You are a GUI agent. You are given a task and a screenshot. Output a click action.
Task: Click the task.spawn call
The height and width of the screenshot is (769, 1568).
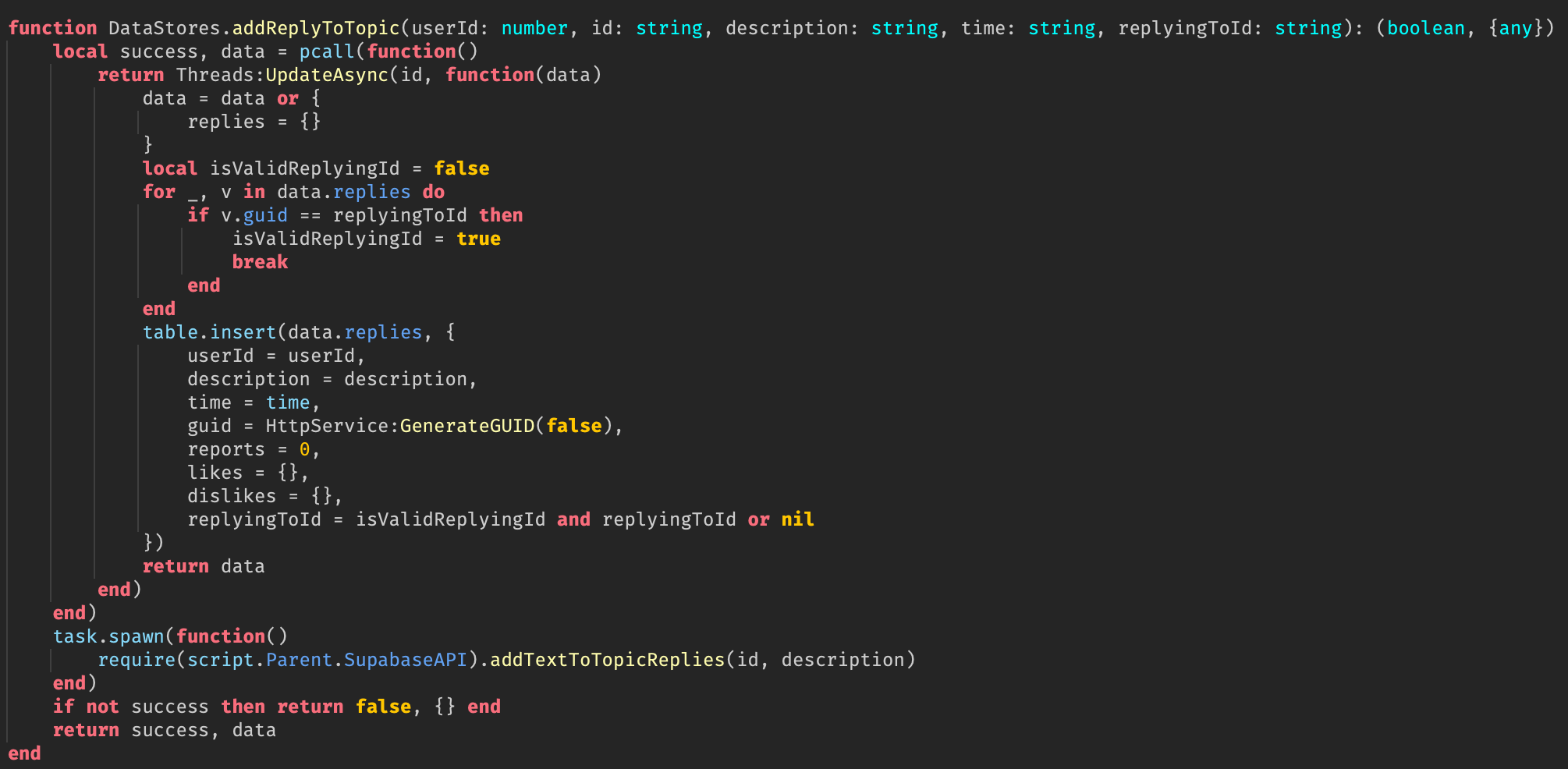pos(110,636)
